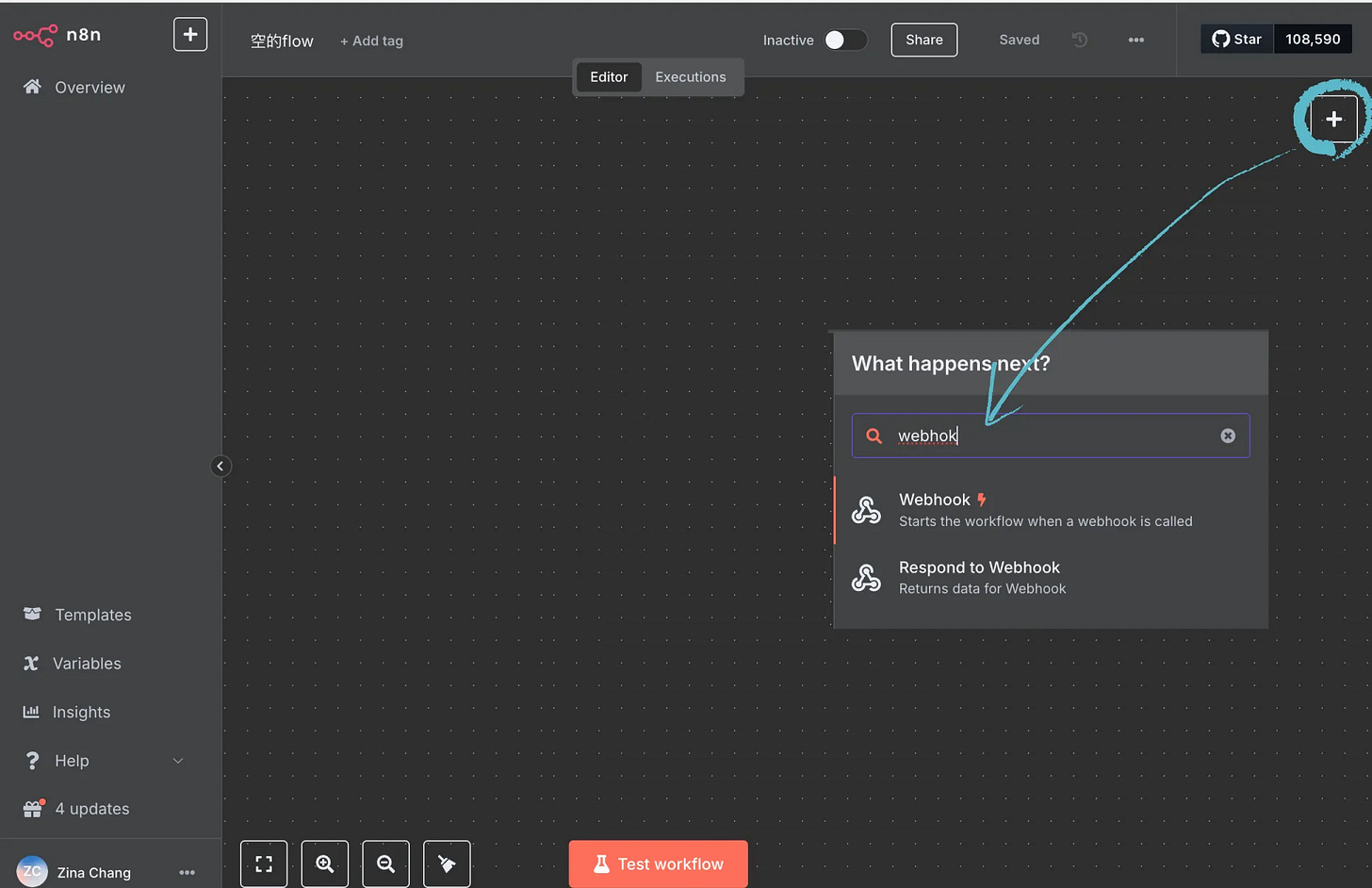Select the Respond to Webhook node
Screen dimensions: 1372x888
[1051, 578]
